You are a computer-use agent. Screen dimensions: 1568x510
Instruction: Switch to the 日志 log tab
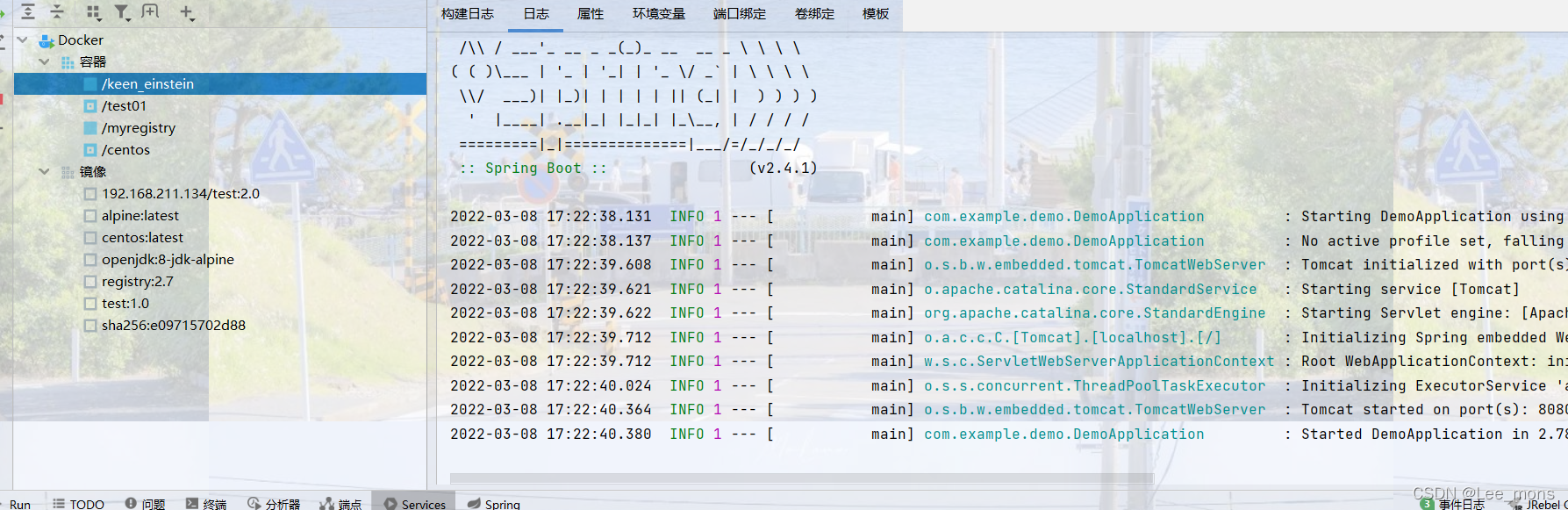tap(536, 14)
